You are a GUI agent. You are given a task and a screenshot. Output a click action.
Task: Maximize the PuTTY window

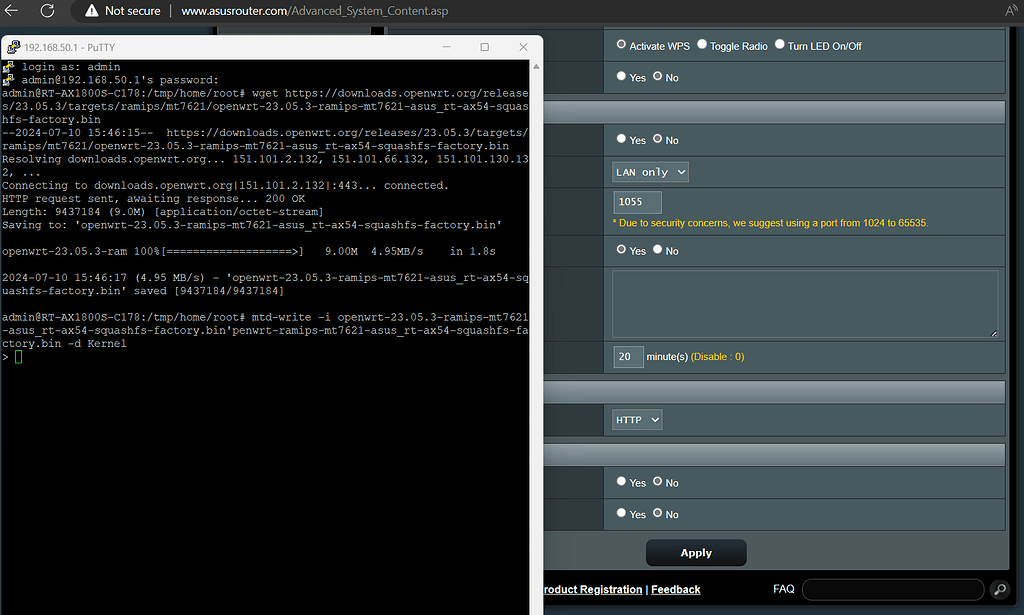point(485,47)
